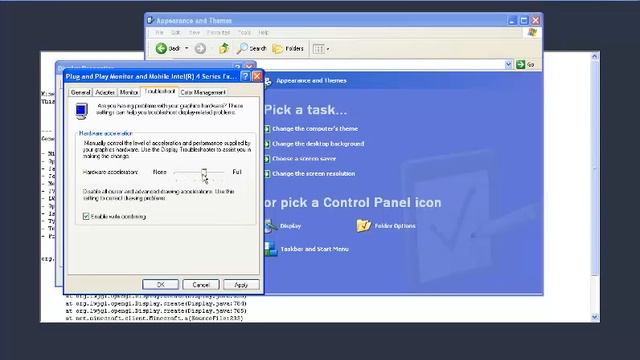The width and height of the screenshot is (640, 360).
Task: Click the background window's scrollbar down arrow
Action: 595,317
